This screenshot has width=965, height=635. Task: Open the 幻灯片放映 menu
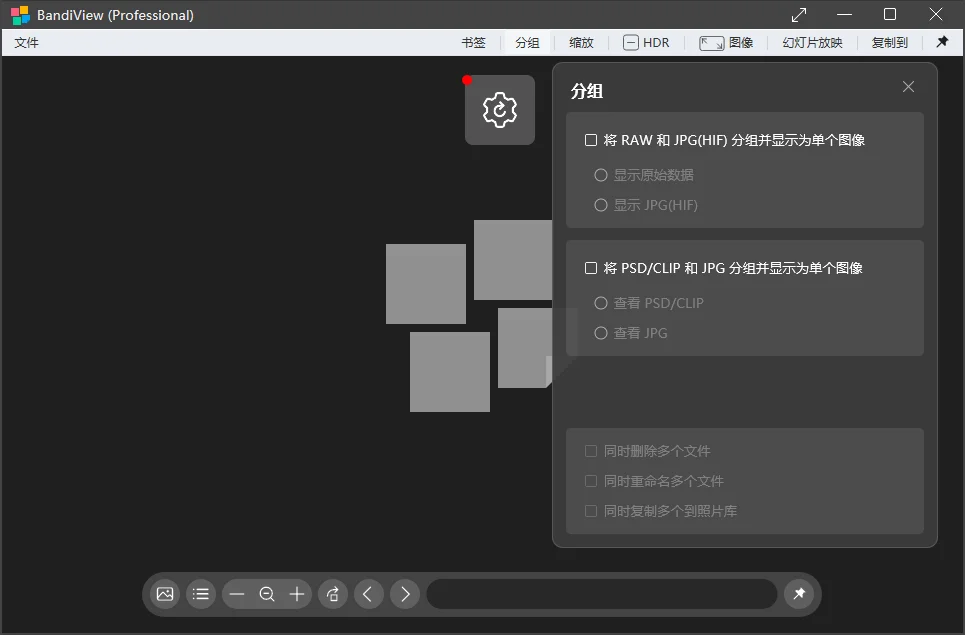pos(812,42)
